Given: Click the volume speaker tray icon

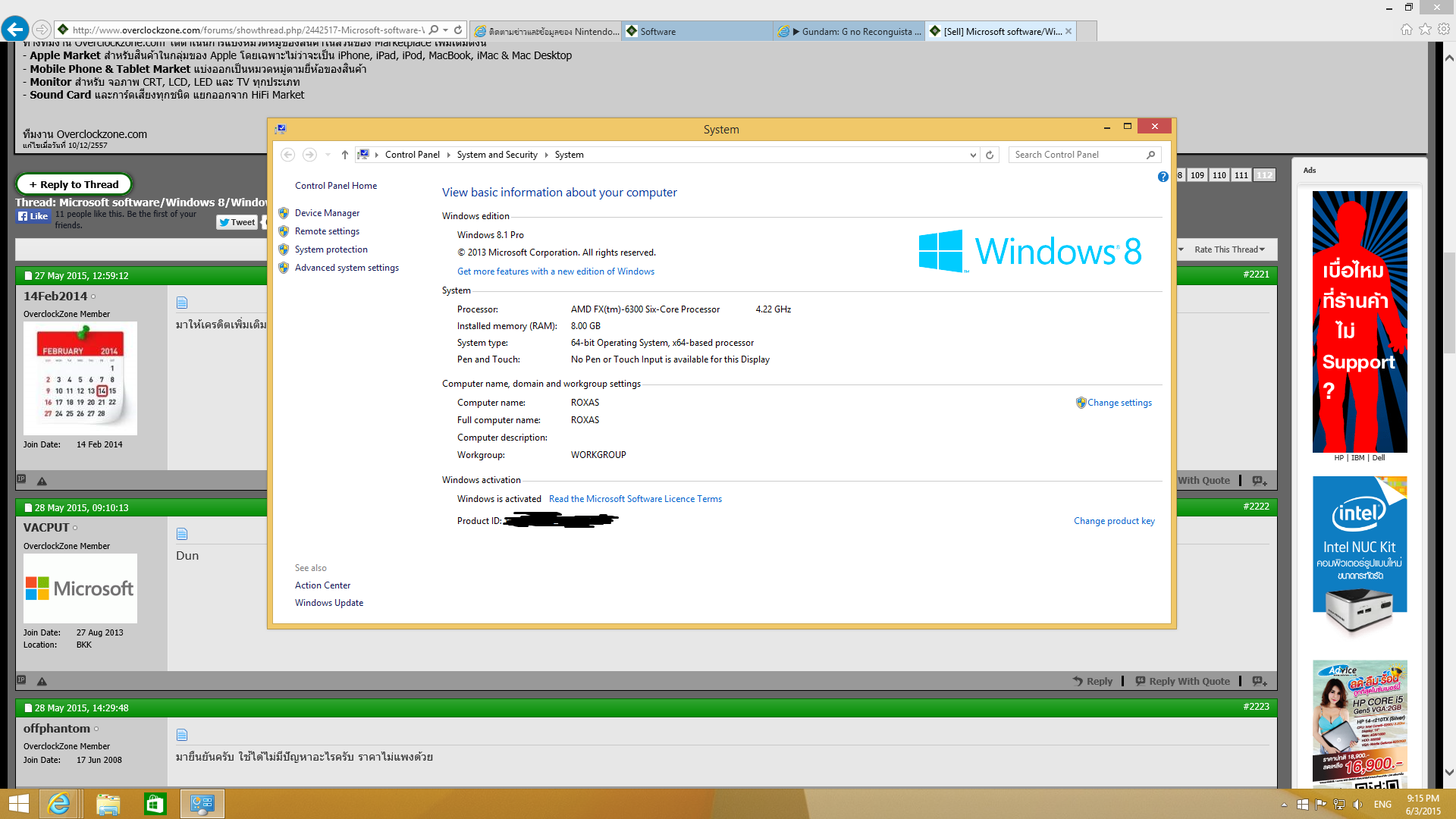Looking at the screenshot, I should [1357, 805].
